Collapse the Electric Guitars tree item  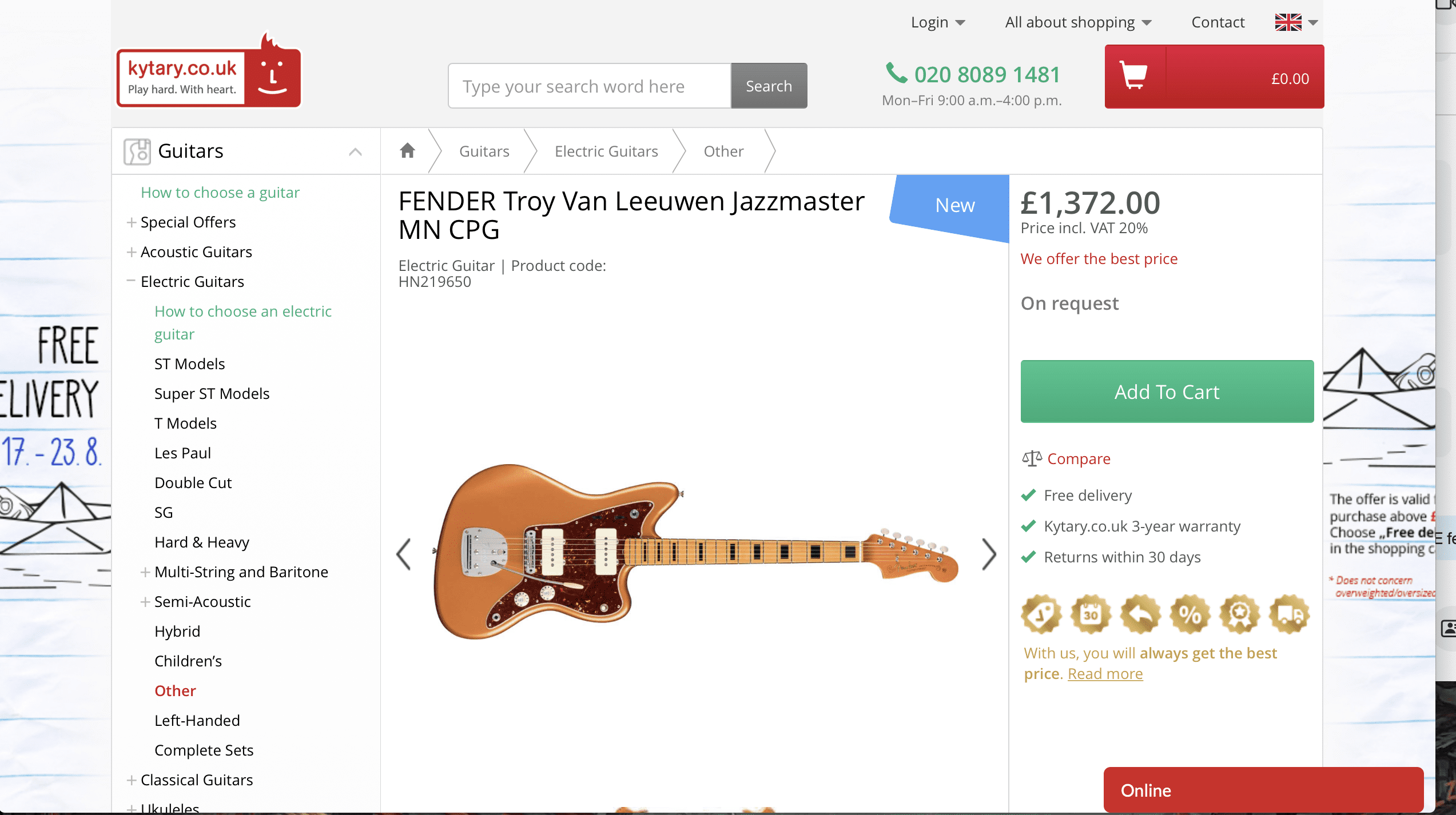132,281
